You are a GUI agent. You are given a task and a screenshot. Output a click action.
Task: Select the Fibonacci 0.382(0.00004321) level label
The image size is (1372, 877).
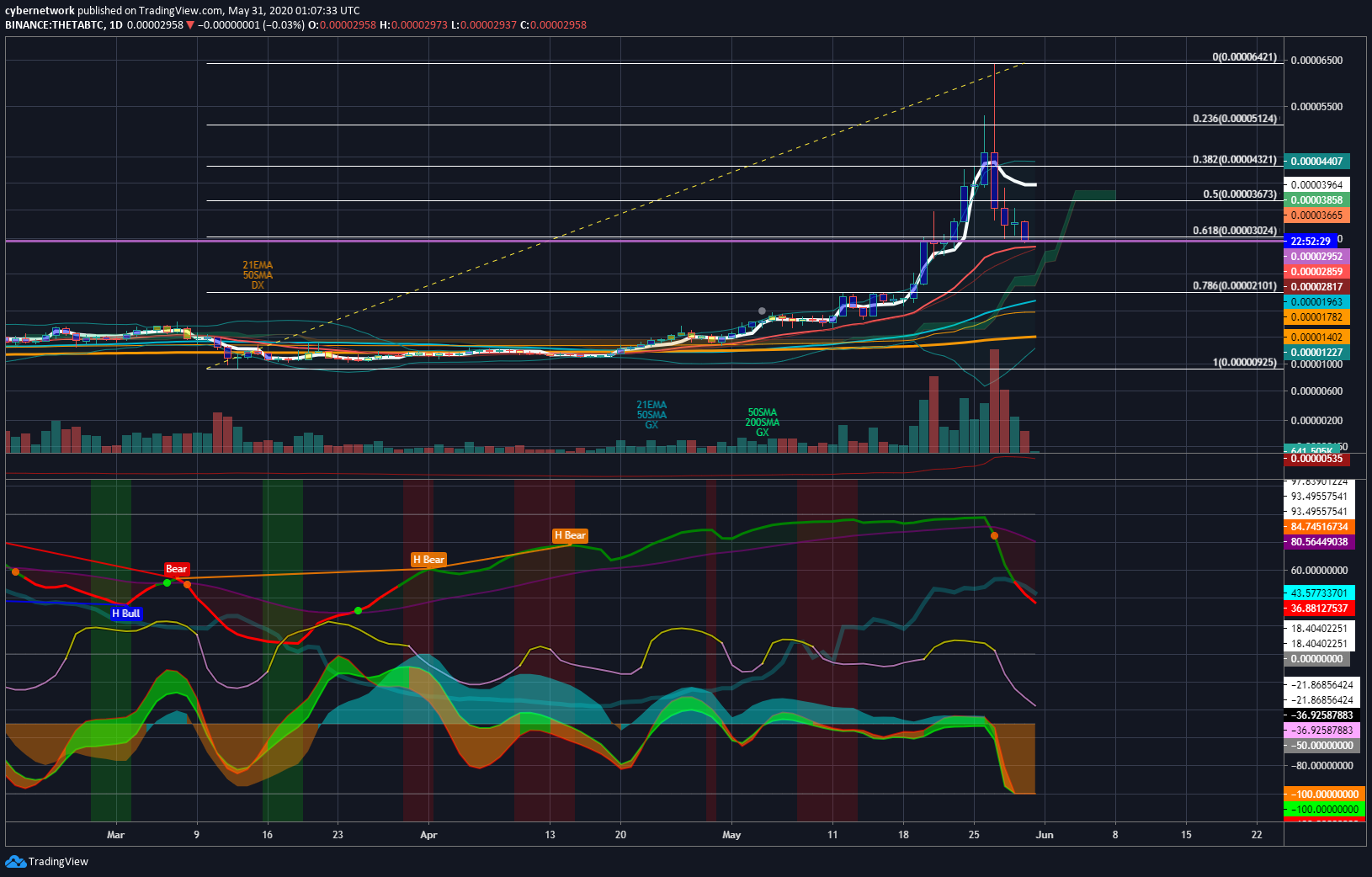tap(1235, 160)
